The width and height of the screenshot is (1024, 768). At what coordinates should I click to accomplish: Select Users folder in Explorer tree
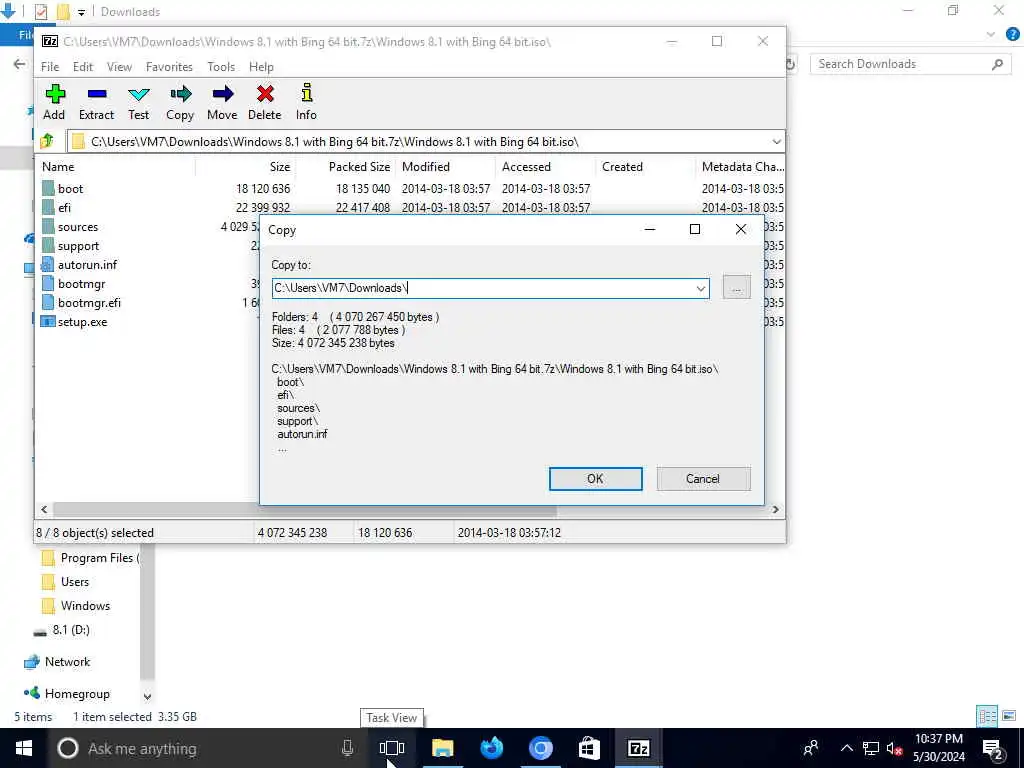(65, 582)
